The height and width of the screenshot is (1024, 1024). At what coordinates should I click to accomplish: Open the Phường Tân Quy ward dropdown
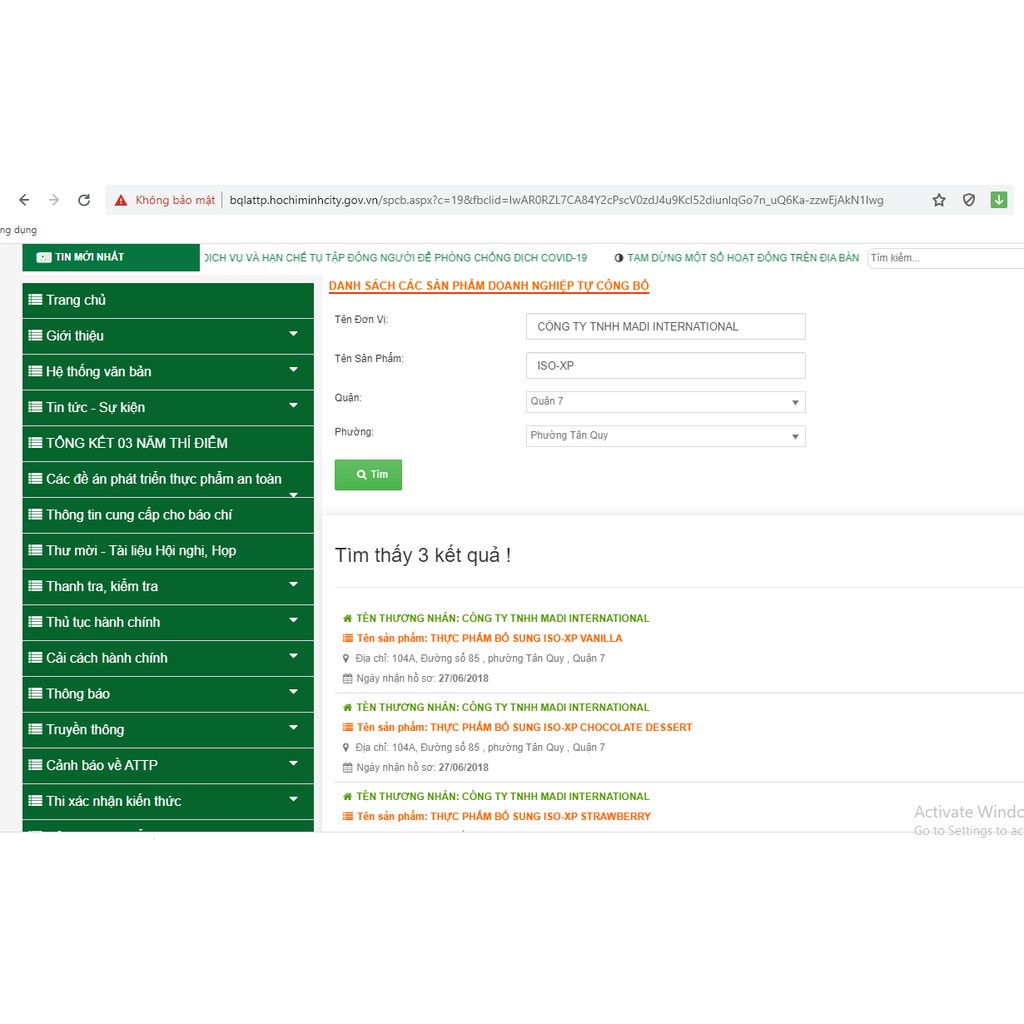coord(665,436)
